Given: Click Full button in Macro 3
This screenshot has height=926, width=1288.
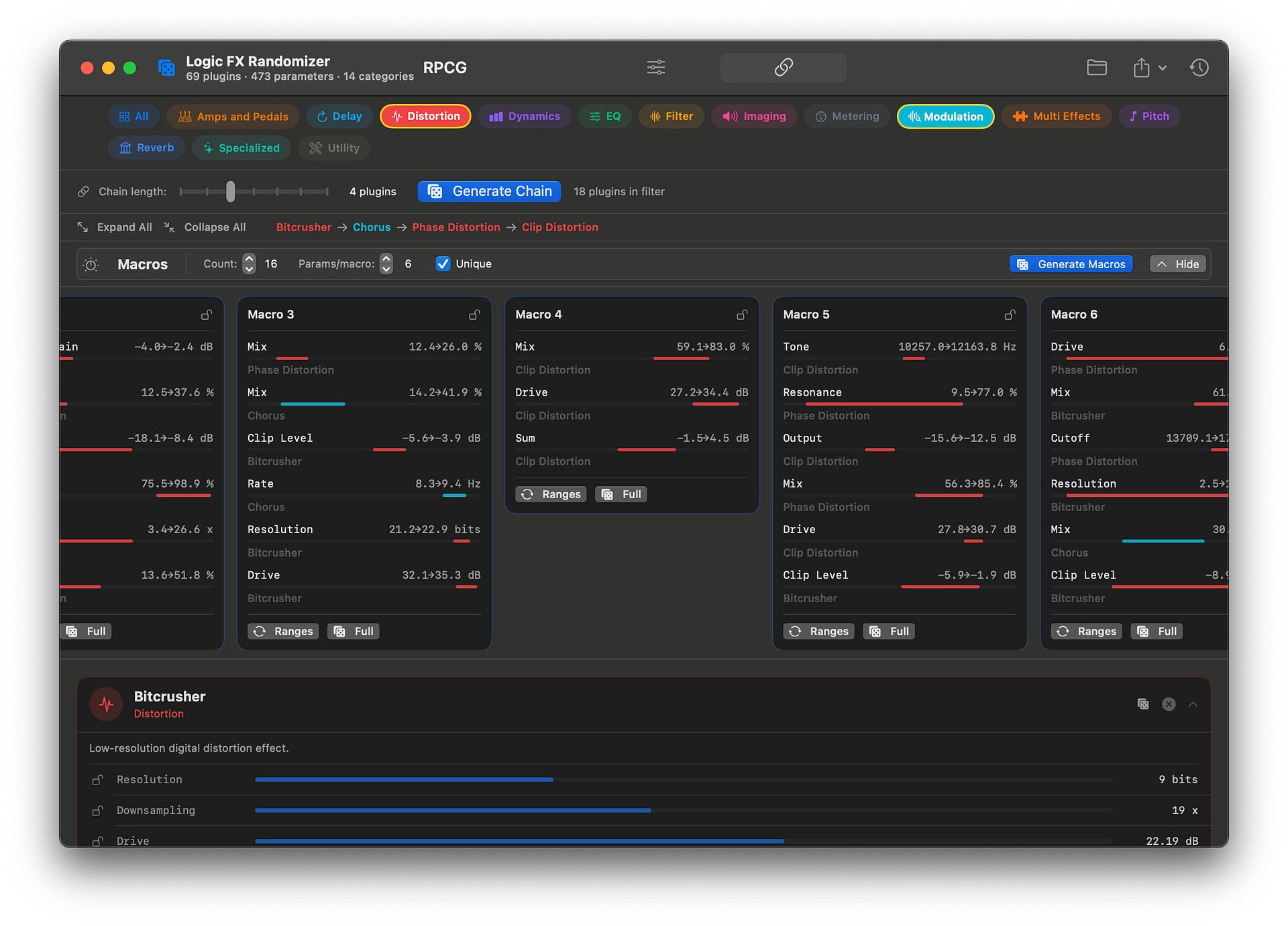Looking at the screenshot, I should [354, 631].
